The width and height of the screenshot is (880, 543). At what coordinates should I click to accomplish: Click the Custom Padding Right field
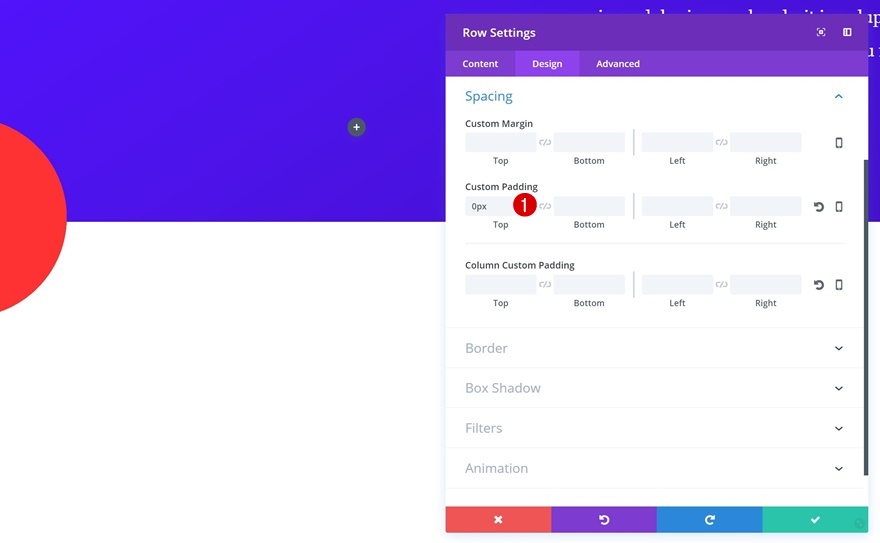click(766, 206)
